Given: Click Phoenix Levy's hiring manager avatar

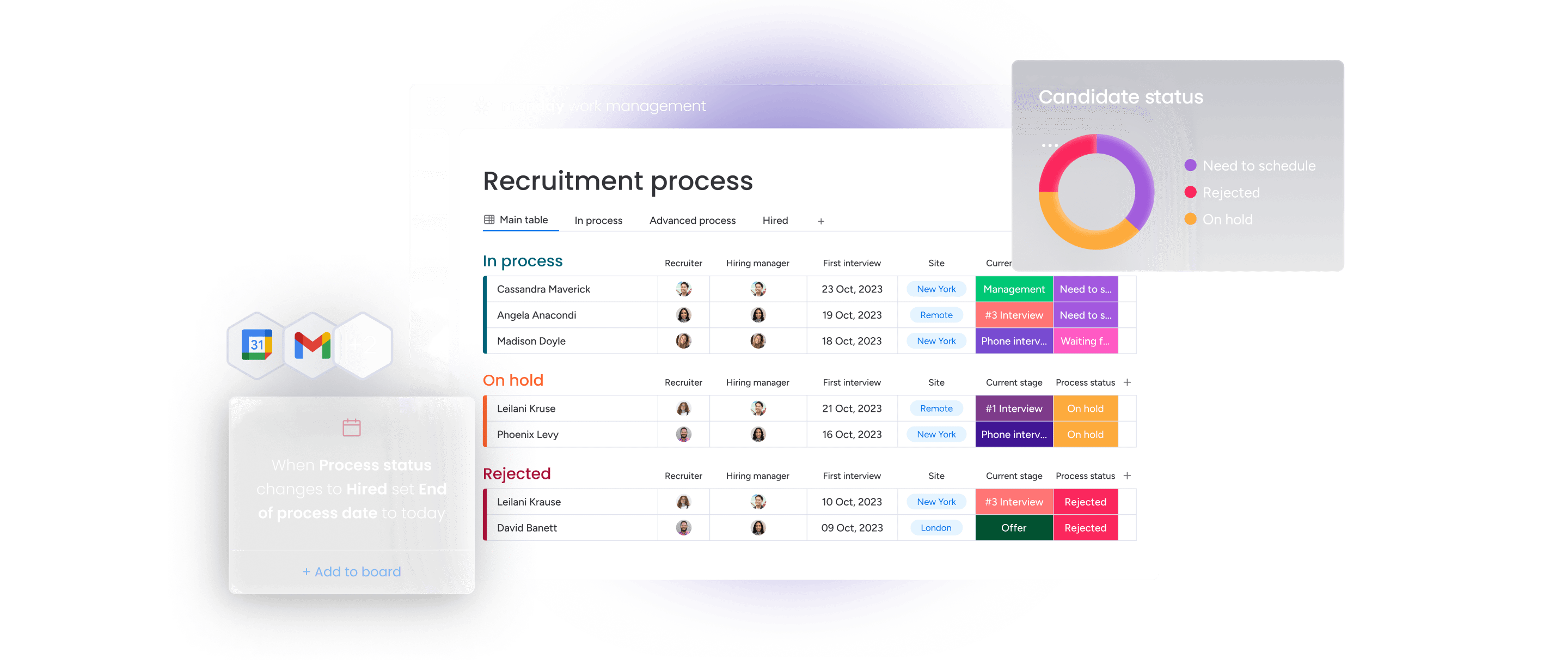Looking at the screenshot, I should [x=758, y=434].
